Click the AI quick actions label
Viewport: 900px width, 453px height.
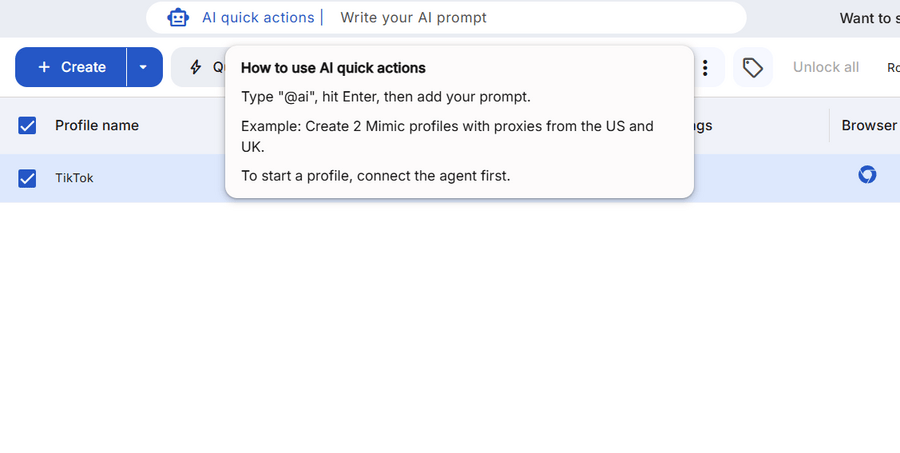[257, 17]
